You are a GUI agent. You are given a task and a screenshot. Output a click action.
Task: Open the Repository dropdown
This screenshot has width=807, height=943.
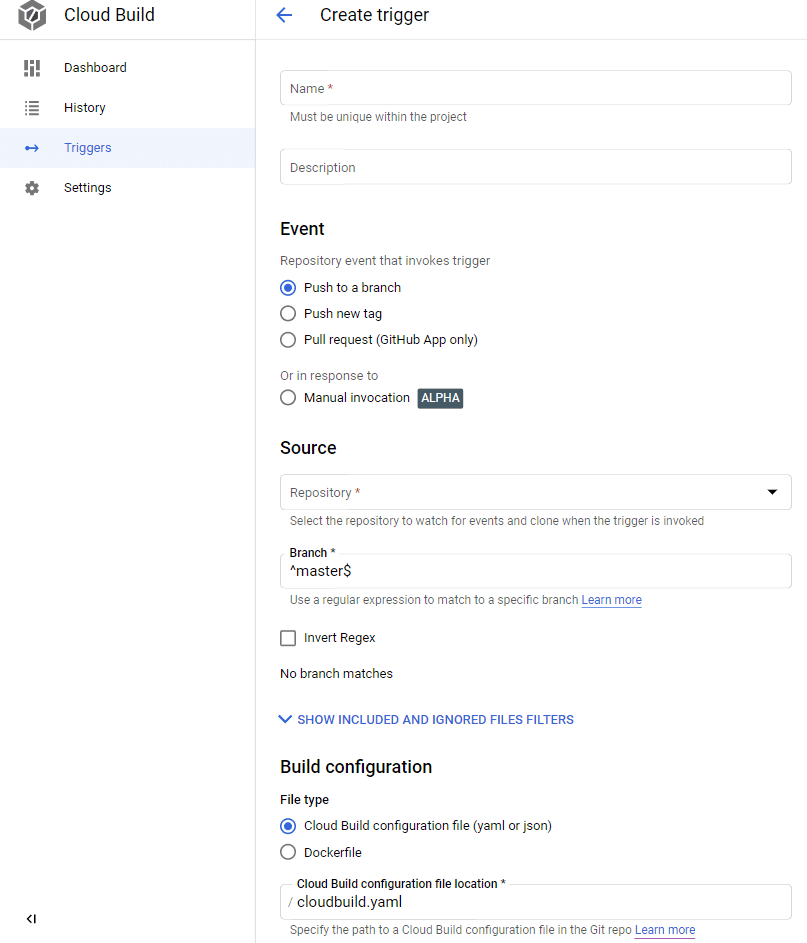[x=536, y=492]
